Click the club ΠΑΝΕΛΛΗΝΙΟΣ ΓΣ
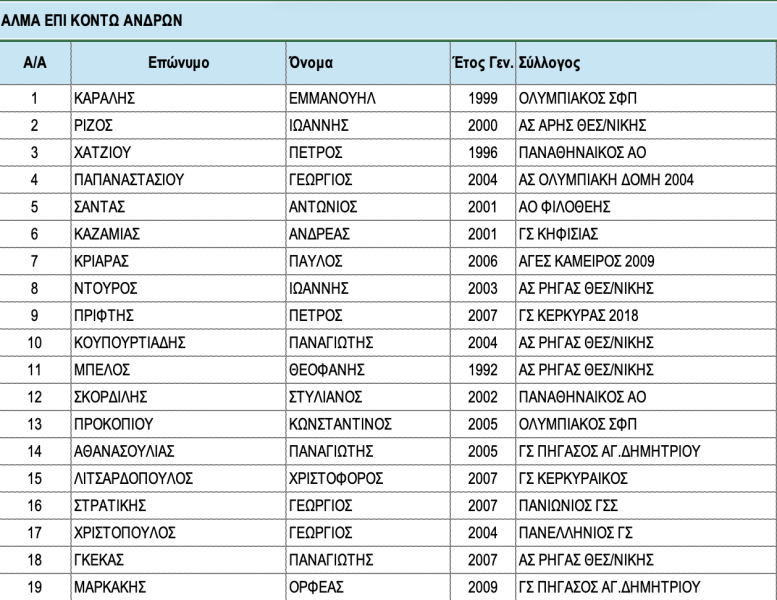Image resolution: width=777 pixels, height=600 pixels. 576,533
